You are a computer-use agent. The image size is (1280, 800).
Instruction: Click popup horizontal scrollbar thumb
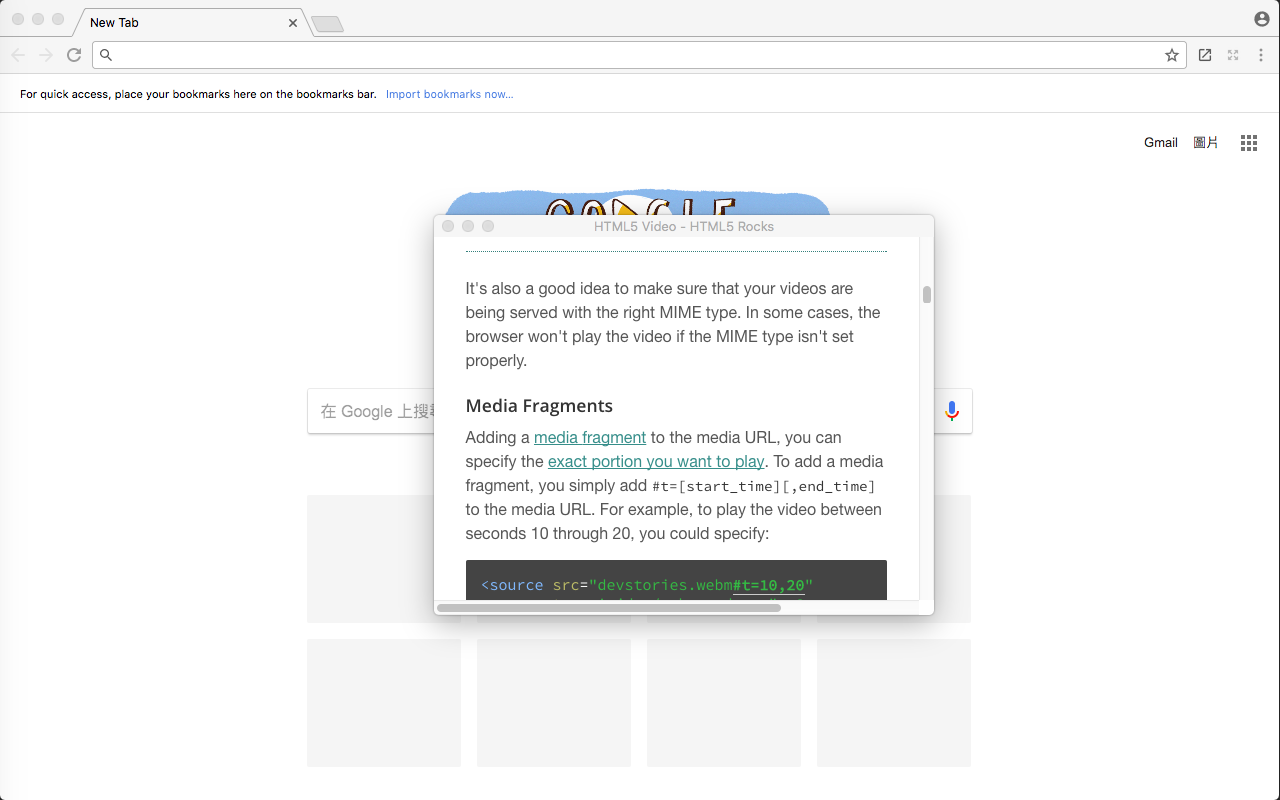(x=609, y=608)
